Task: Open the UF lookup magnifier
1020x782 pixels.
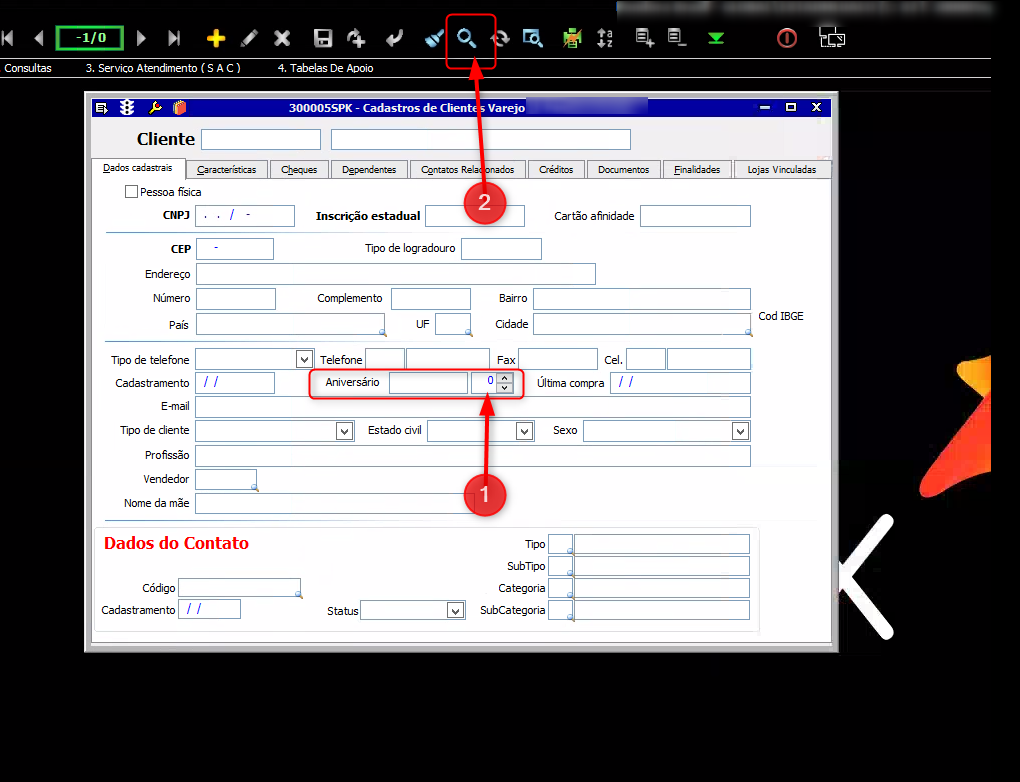Action: click(x=468, y=332)
